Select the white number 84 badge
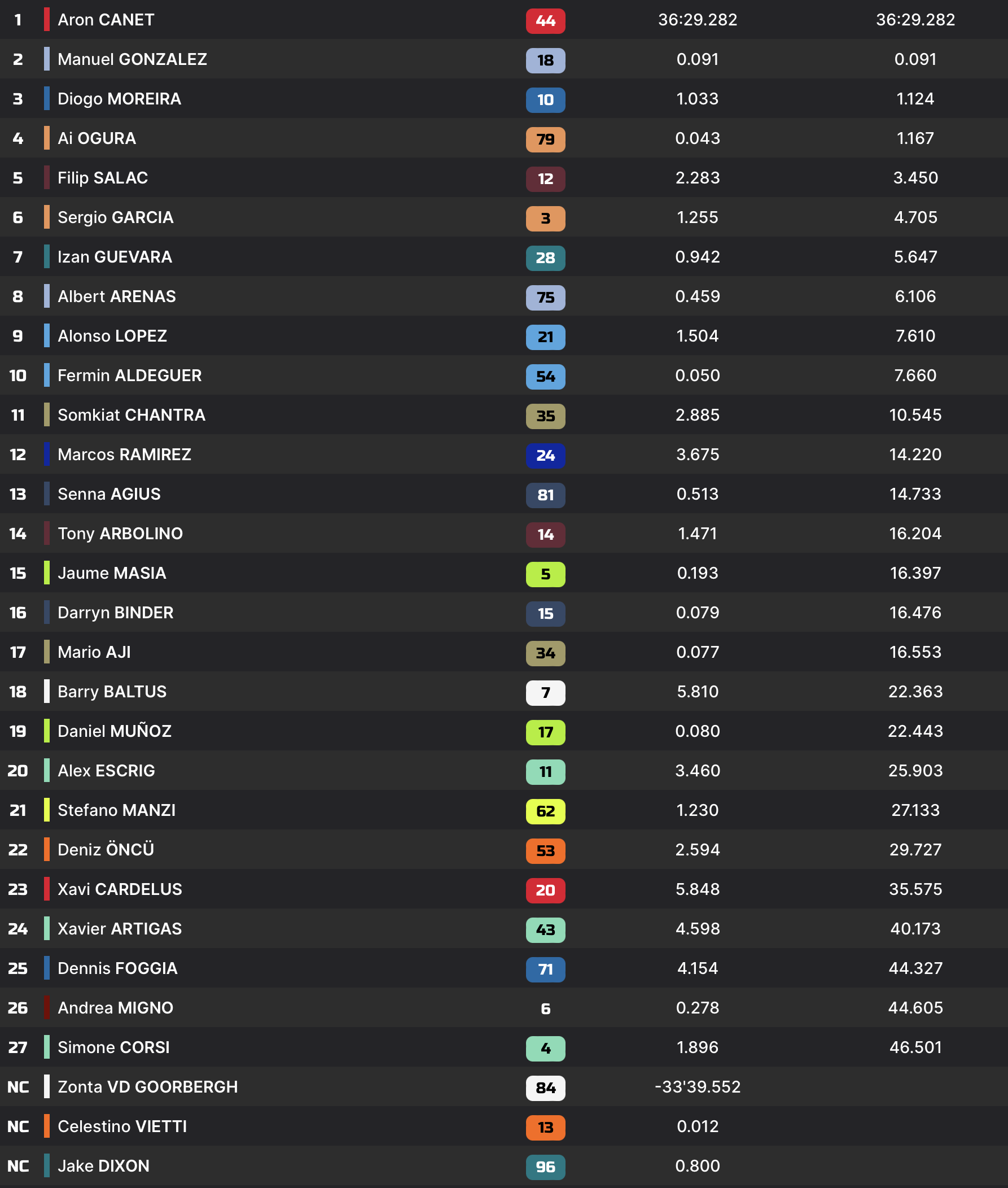The width and height of the screenshot is (1008, 1188). click(x=545, y=1087)
